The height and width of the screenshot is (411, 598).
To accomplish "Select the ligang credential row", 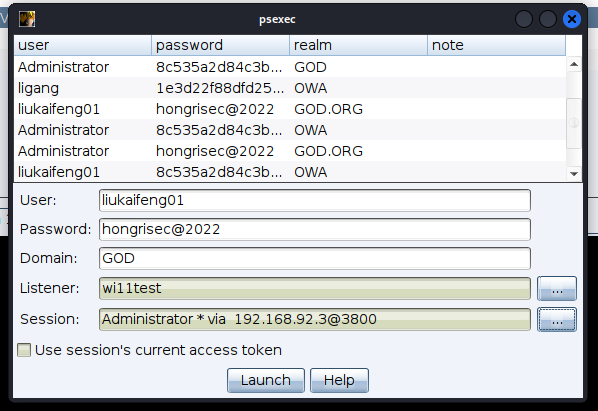I will 290,88.
